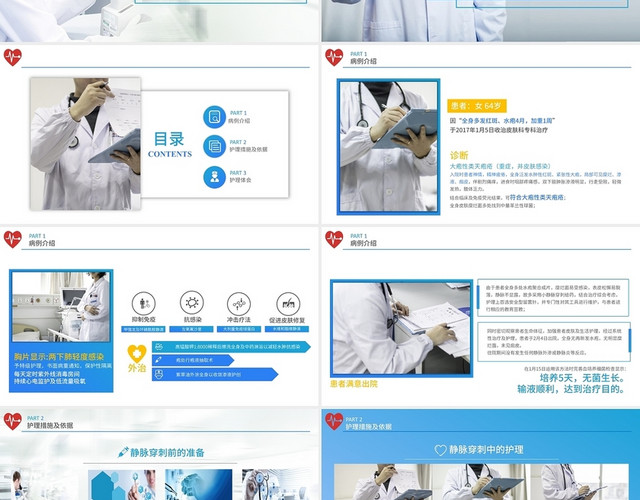Click the stethoscope image under 静脉穿刺前的准备

[276, 484]
